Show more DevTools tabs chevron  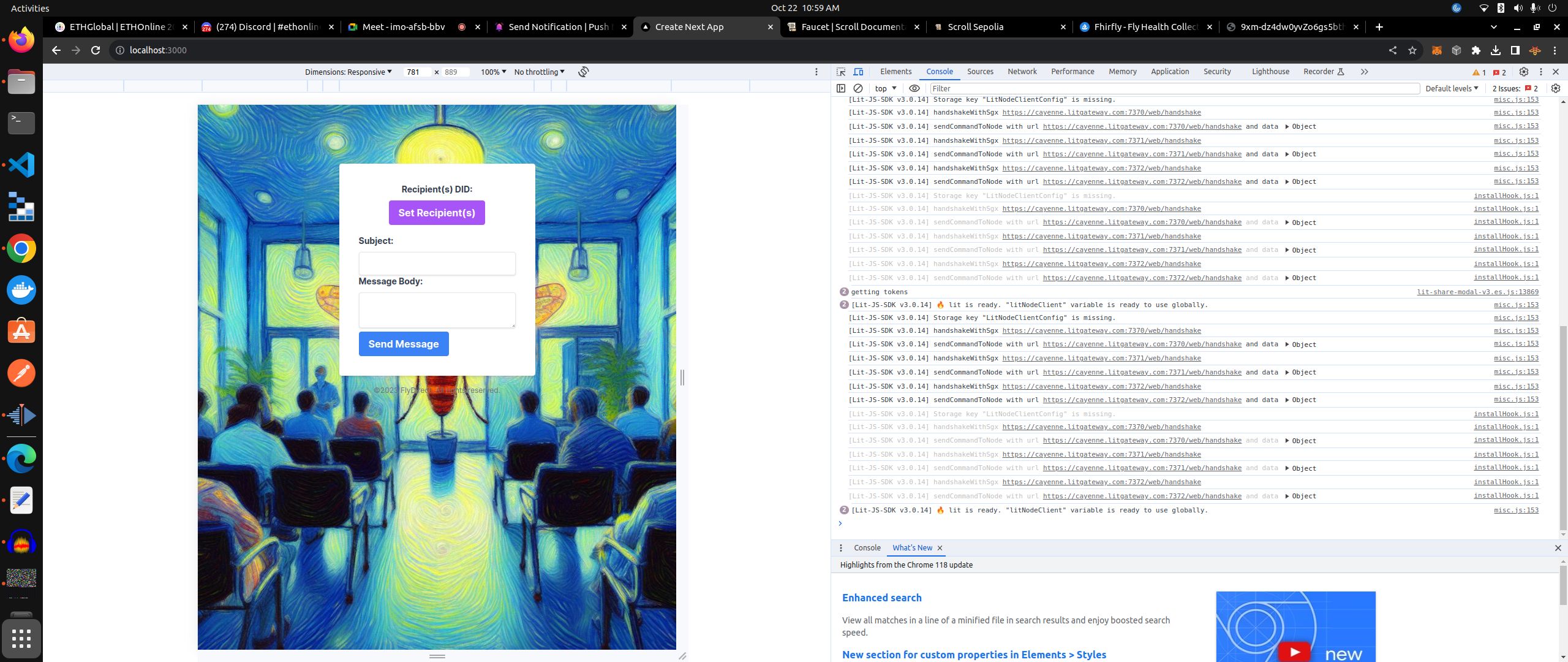[x=1364, y=72]
